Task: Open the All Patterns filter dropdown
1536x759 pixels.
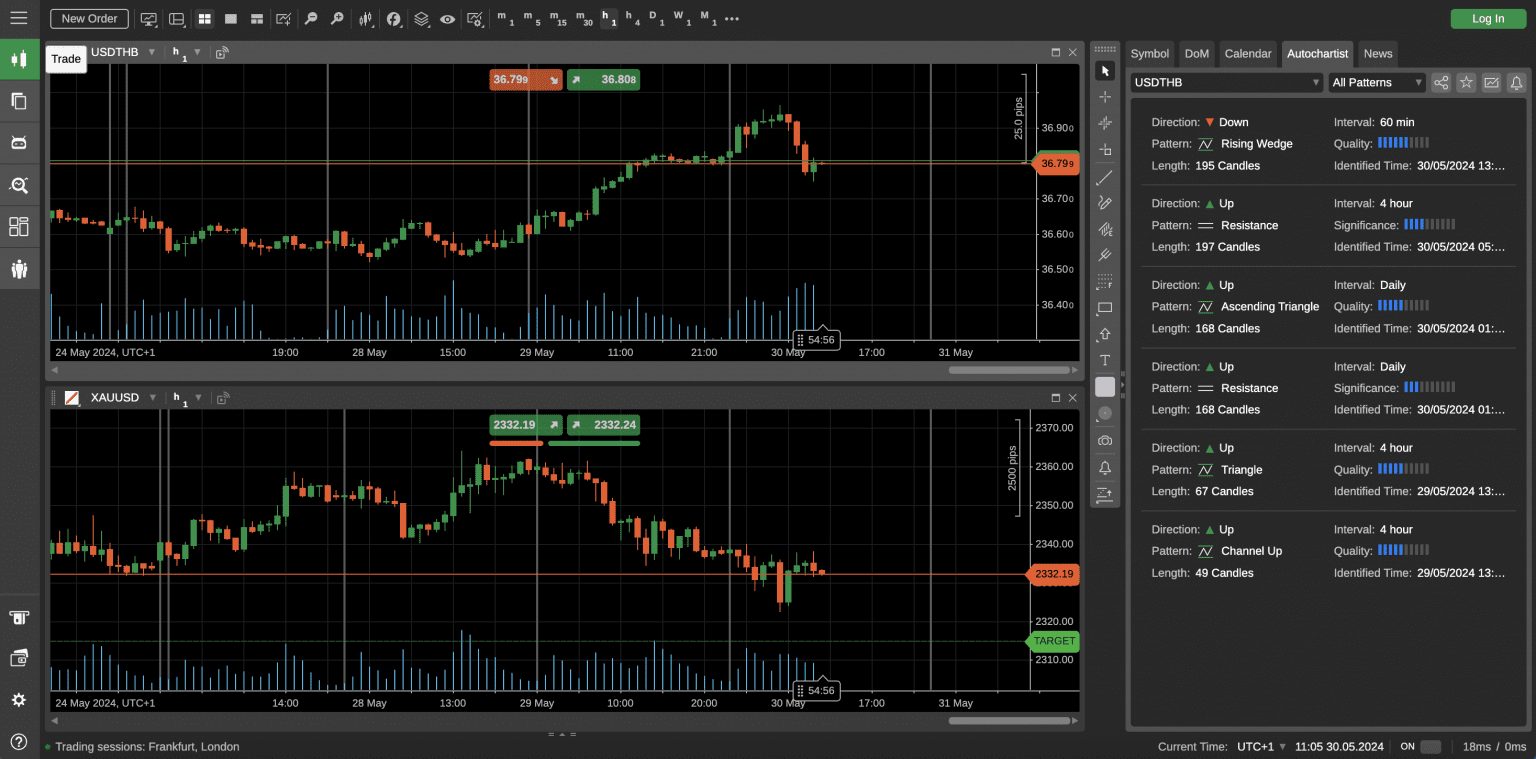Action: point(1377,83)
